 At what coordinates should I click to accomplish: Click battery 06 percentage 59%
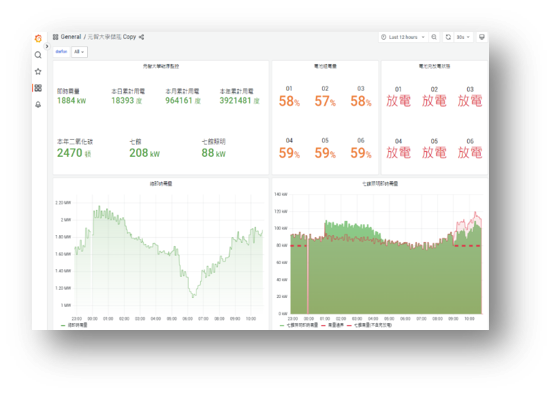point(361,153)
